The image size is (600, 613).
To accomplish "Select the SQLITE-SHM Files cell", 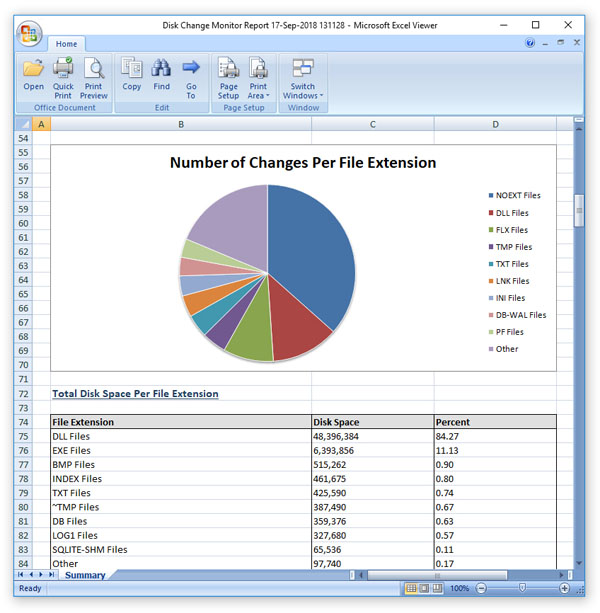I will click(181, 549).
